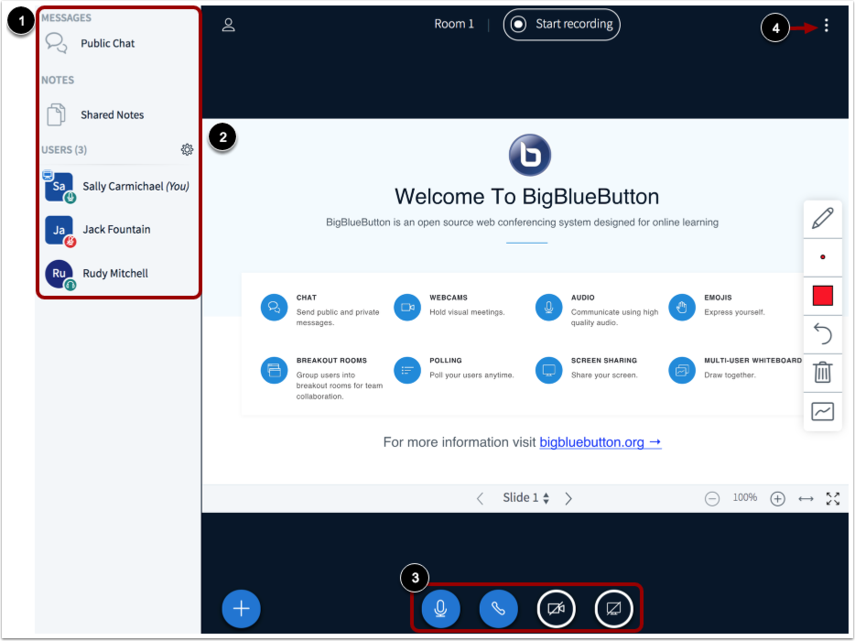The image size is (855, 641).
Task: Go to the previous slide
Action: click(480, 498)
